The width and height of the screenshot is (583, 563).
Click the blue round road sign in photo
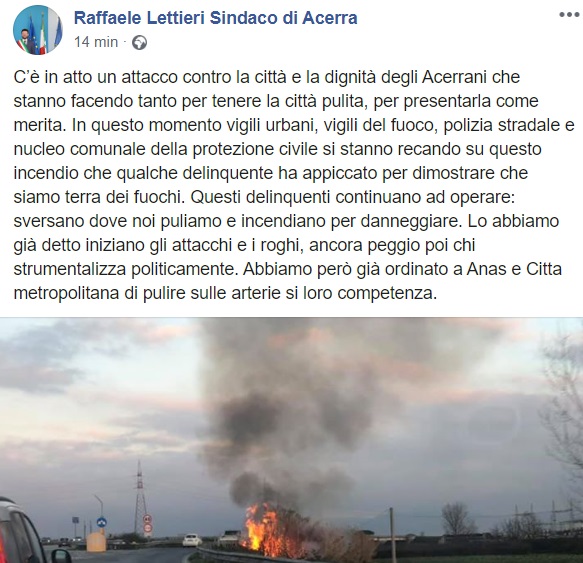tap(101, 522)
